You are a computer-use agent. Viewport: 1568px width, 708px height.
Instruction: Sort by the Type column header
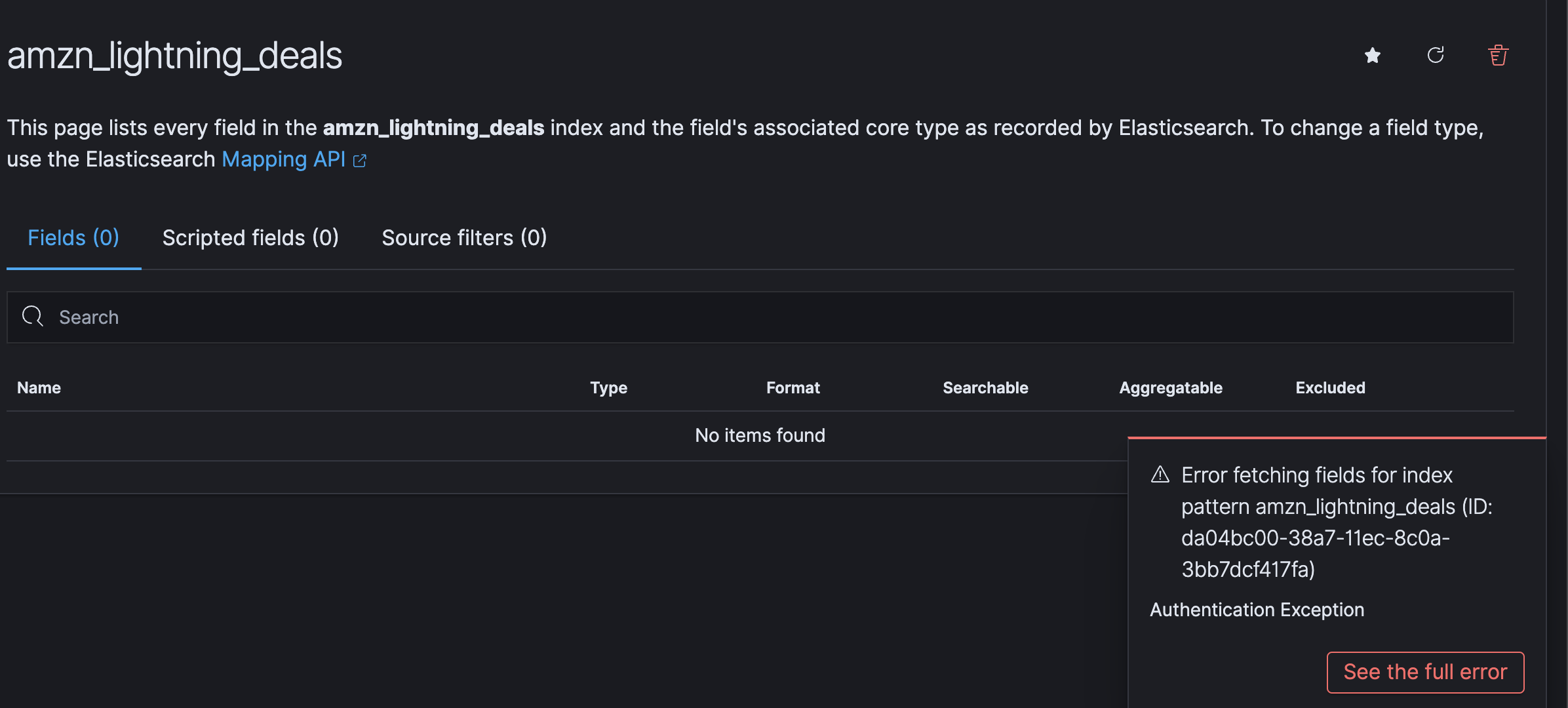[x=608, y=387]
